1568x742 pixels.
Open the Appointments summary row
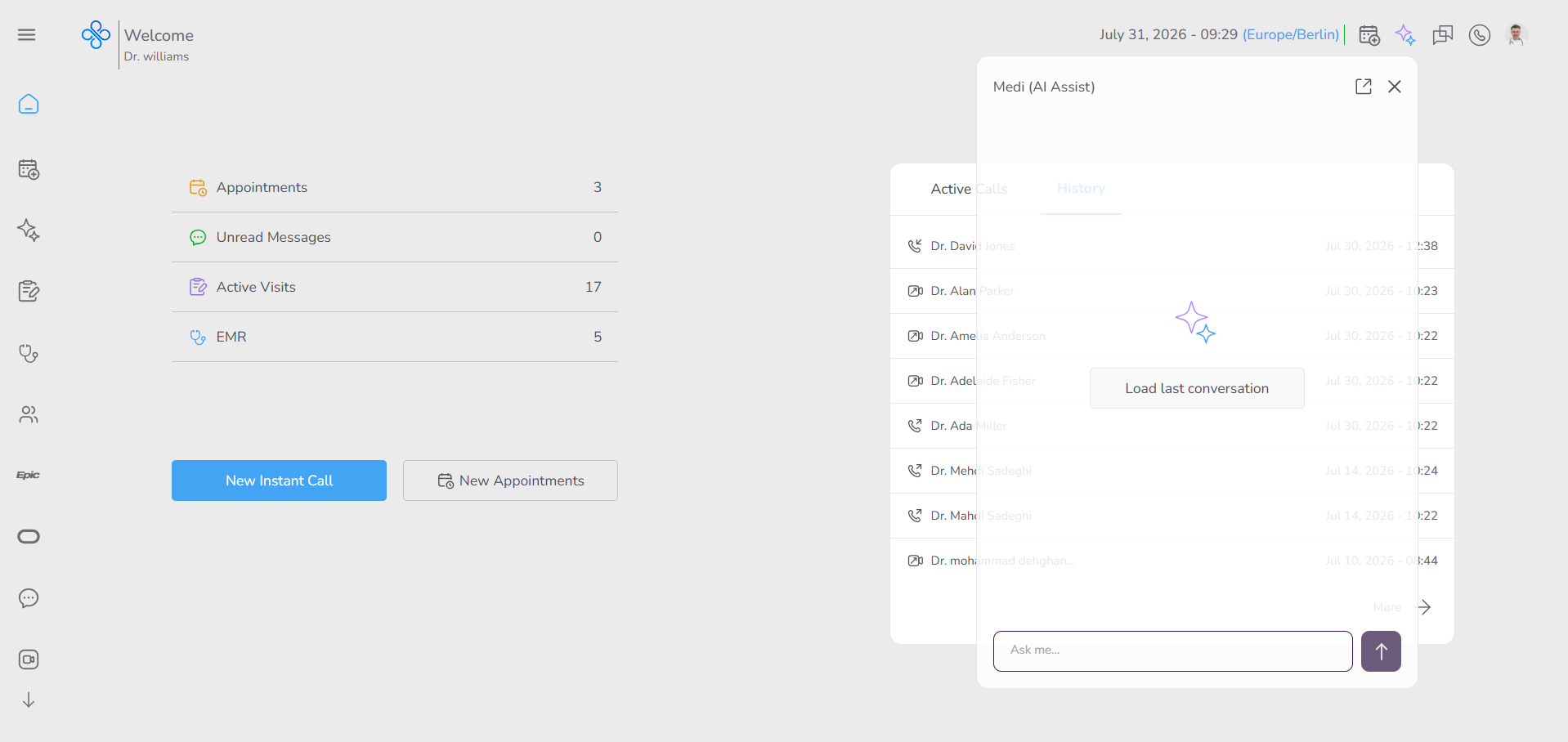coord(395,187)
